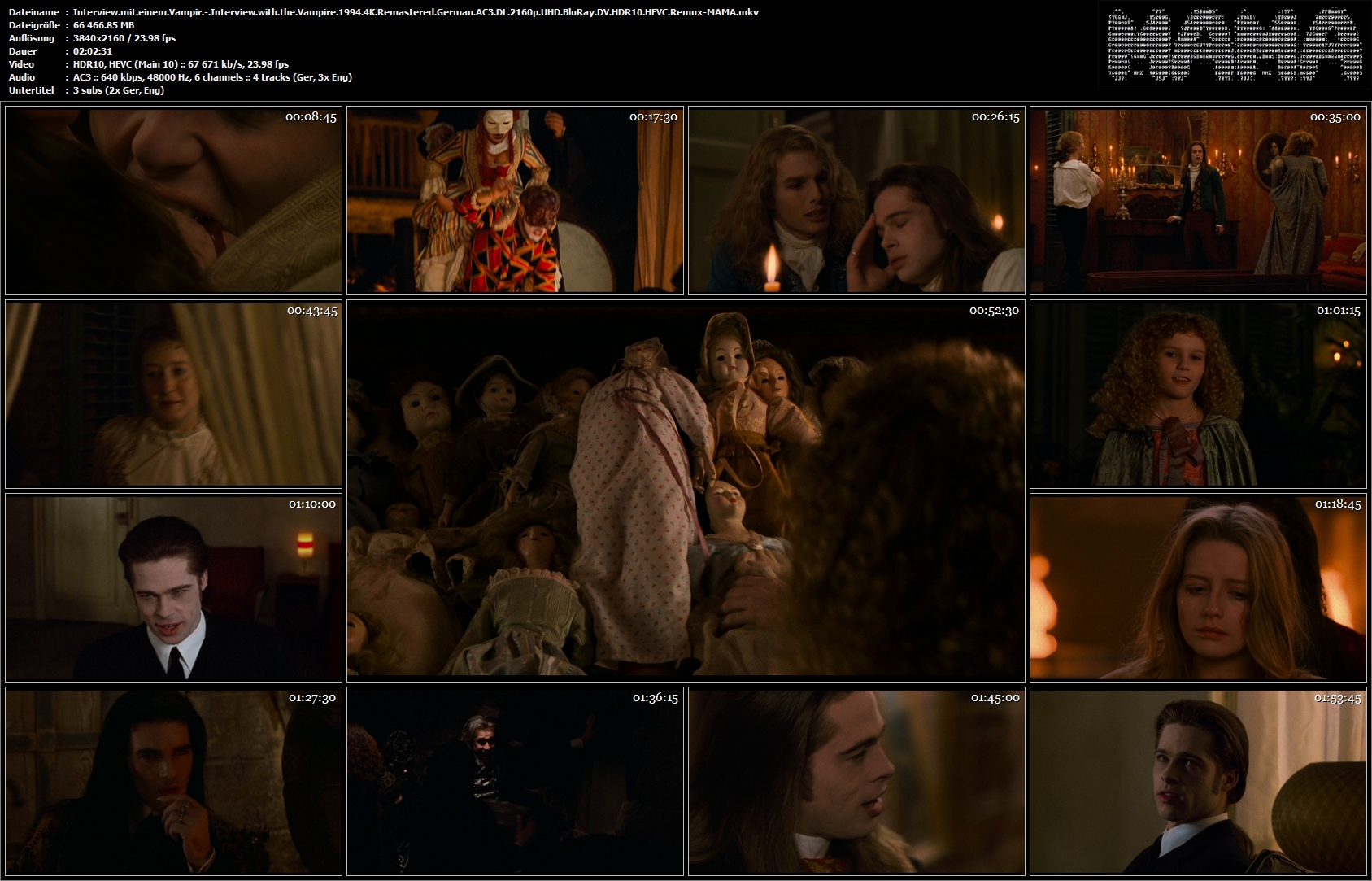Screen dimensions: 1372x881
Task: Select the thumbnail stamped 00:17:30
Action: pyautogui.click(x=515, y=200)
